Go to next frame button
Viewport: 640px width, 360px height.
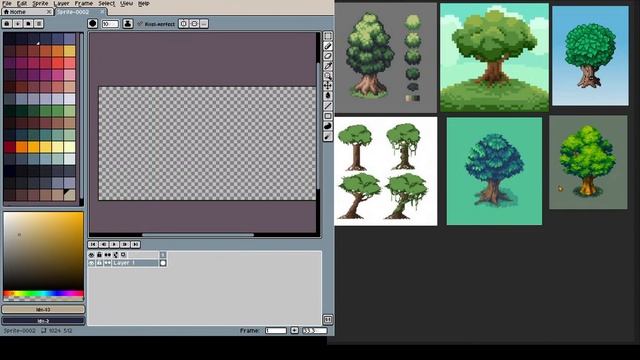coord(125,244)
